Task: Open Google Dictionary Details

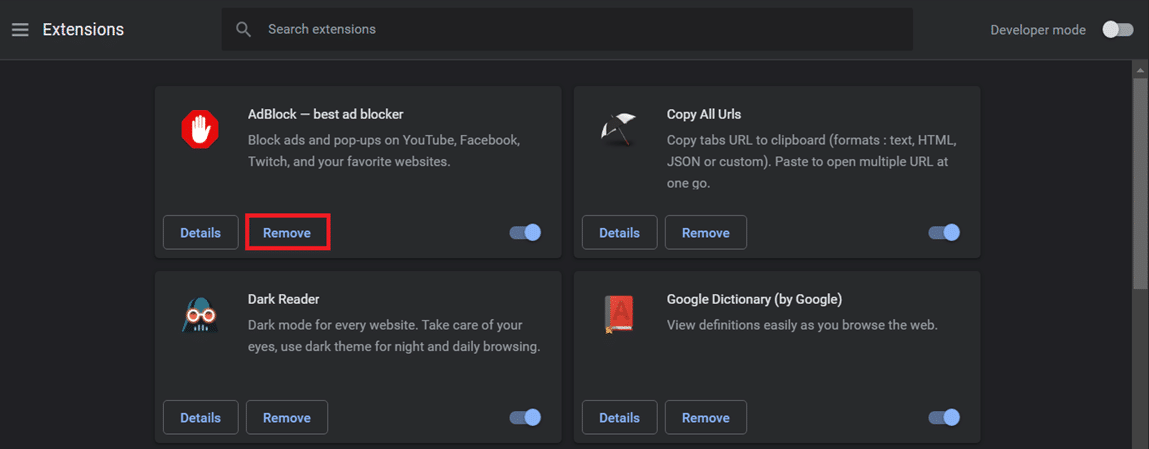Action: tap(619, 417)
